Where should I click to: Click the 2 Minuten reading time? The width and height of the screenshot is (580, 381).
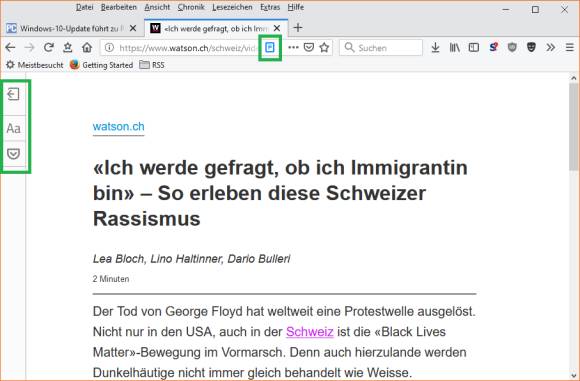[111, 279]
